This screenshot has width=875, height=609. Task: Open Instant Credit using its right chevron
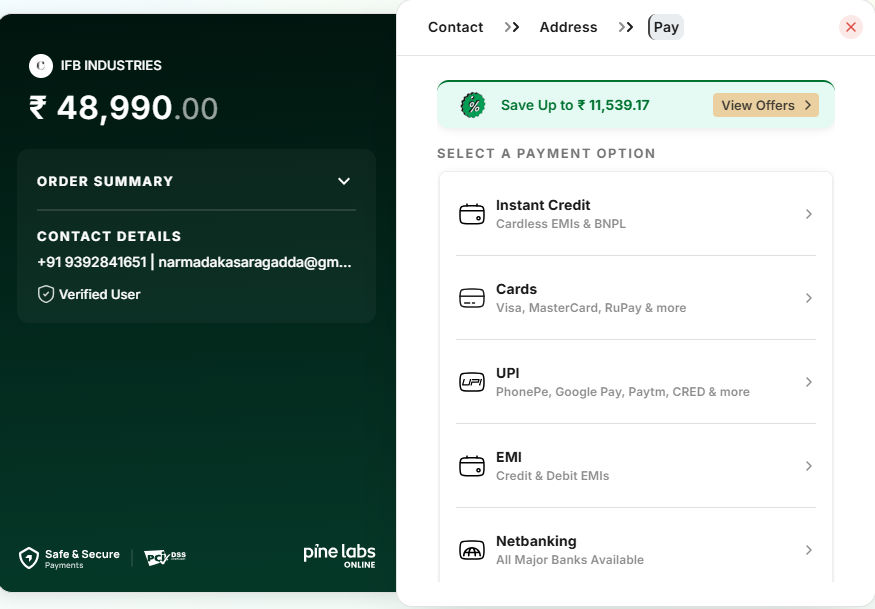(x=808, y=214)
